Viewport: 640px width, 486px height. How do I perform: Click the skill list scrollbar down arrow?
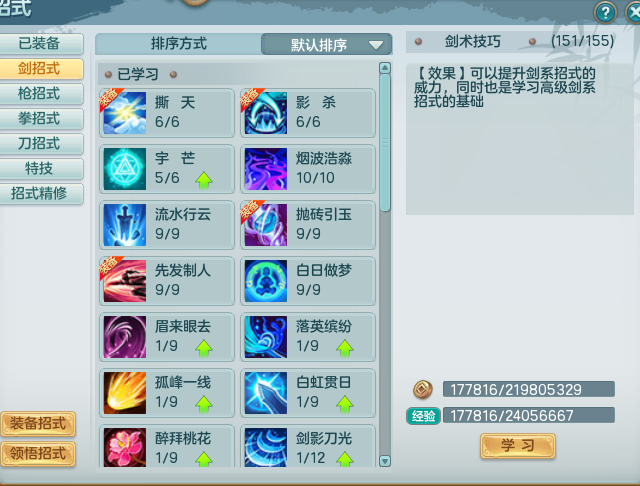coord(384,461)
